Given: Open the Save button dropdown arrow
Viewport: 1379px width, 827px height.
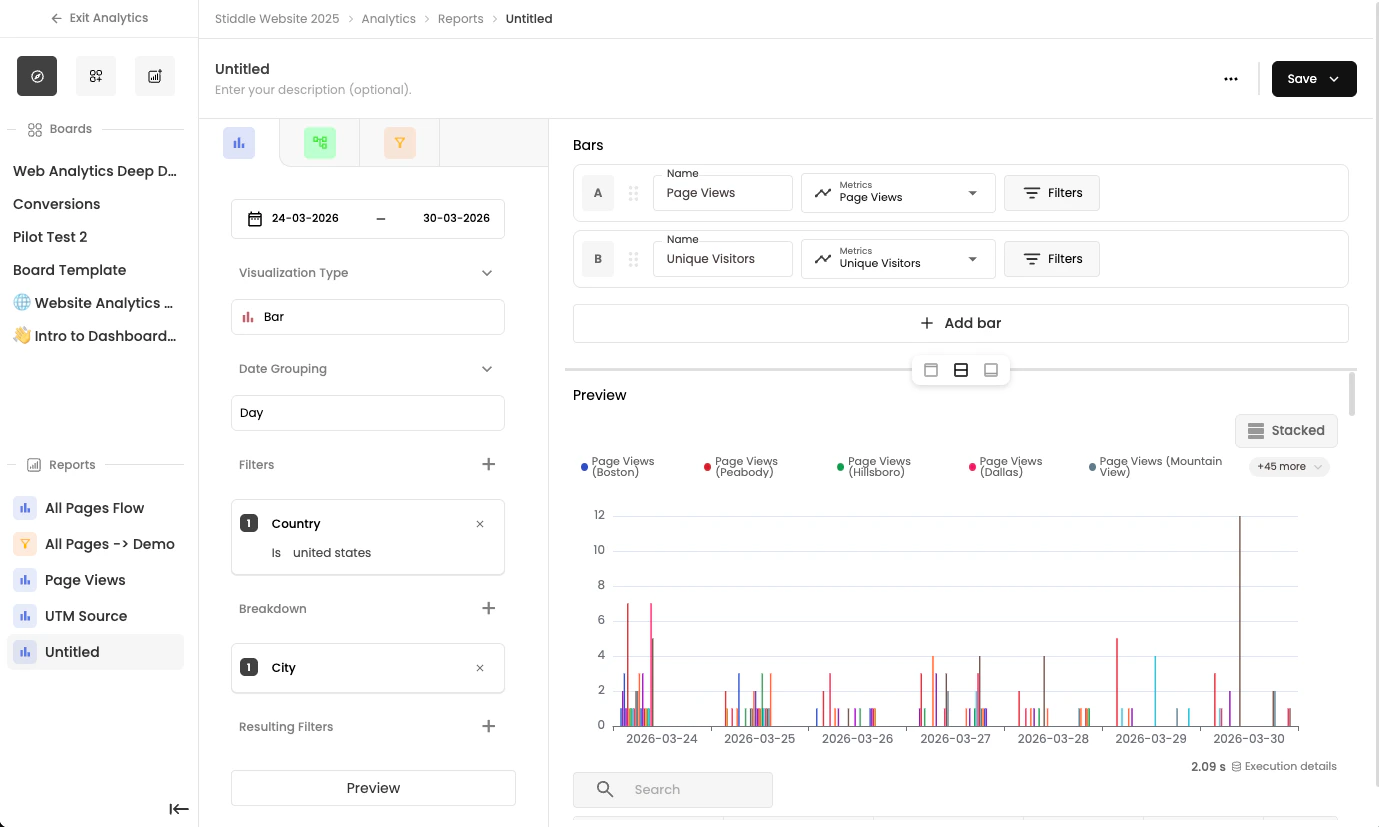Looking at the screenshot, I should coord(1334,79).
